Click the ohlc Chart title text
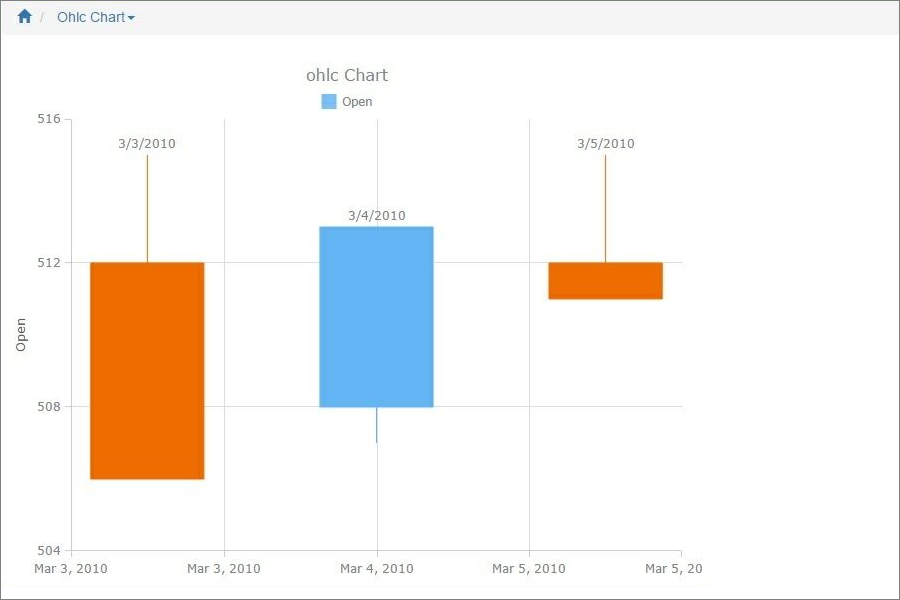900x600 pixels. coord(346,75)
